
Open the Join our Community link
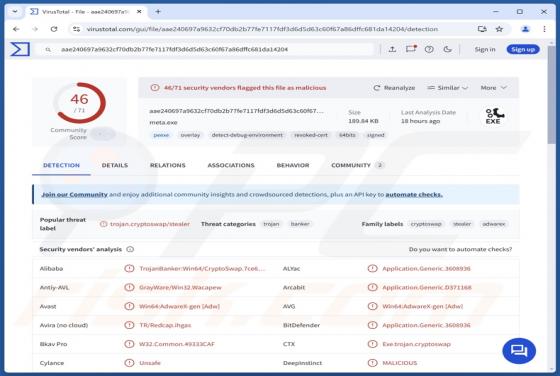pyautogui.click(x=74, y=195)
